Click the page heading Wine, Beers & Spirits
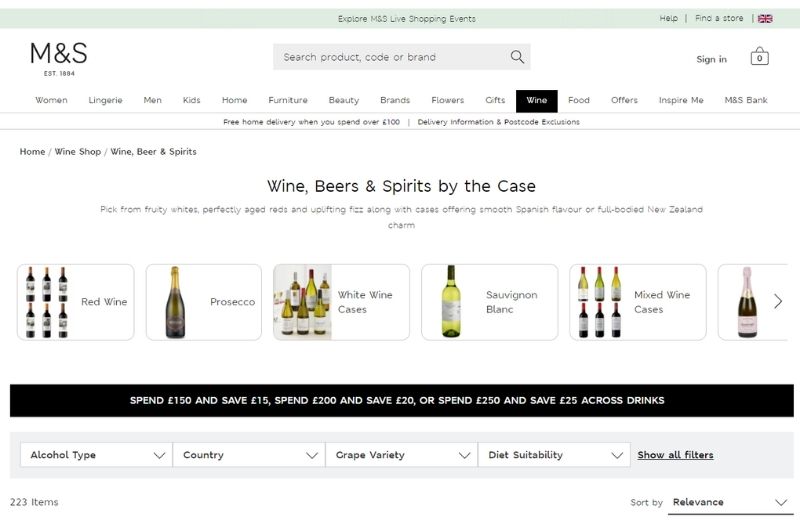Screen dimensions: 800x531 pos(401,186)
